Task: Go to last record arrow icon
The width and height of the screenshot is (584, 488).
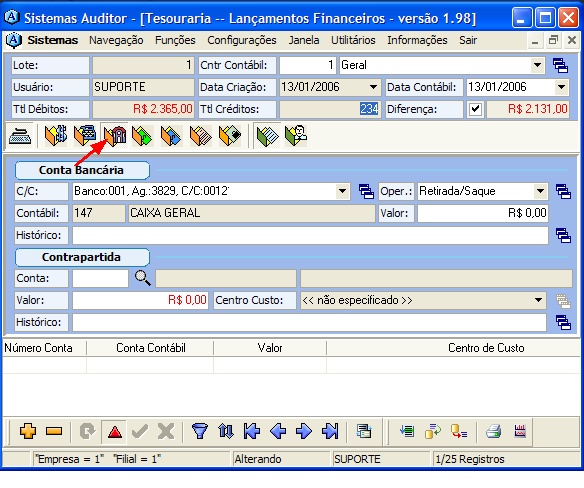Action: [330, 431]
